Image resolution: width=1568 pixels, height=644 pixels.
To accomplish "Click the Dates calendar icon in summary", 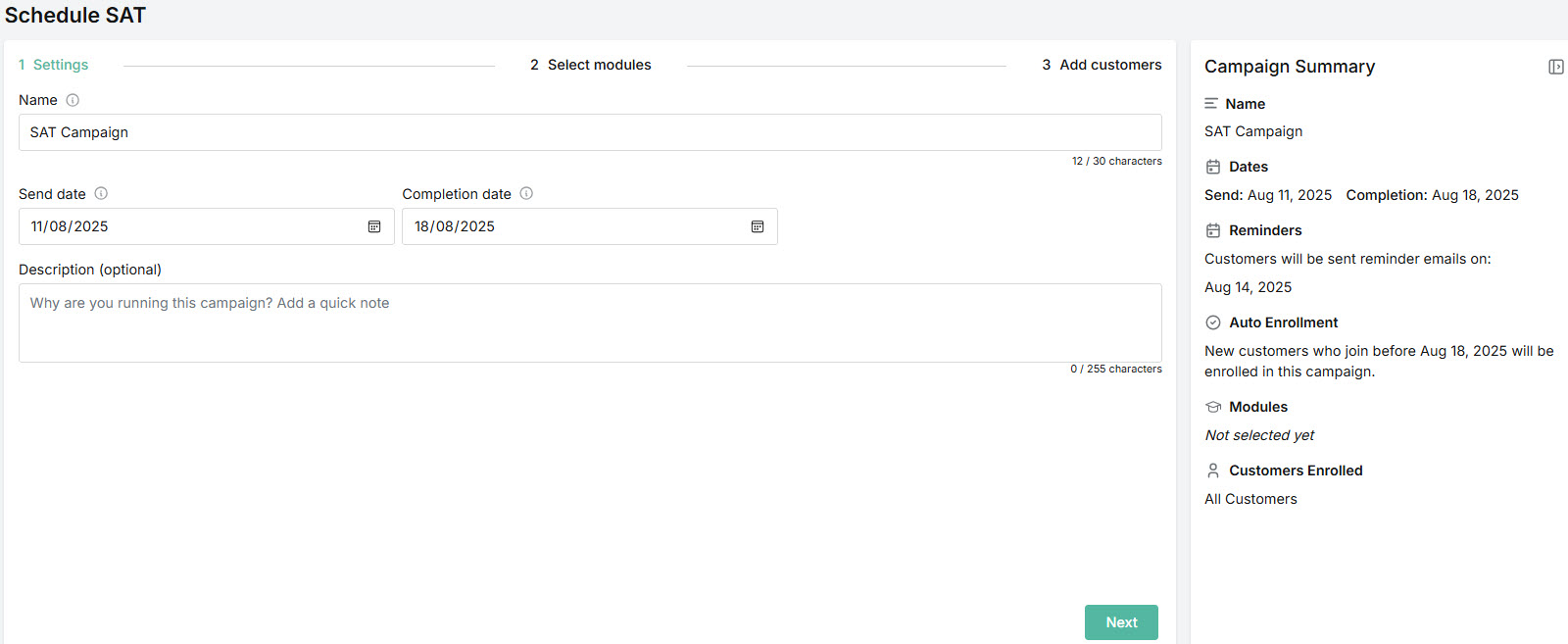I will click(x=1213, y=167).
